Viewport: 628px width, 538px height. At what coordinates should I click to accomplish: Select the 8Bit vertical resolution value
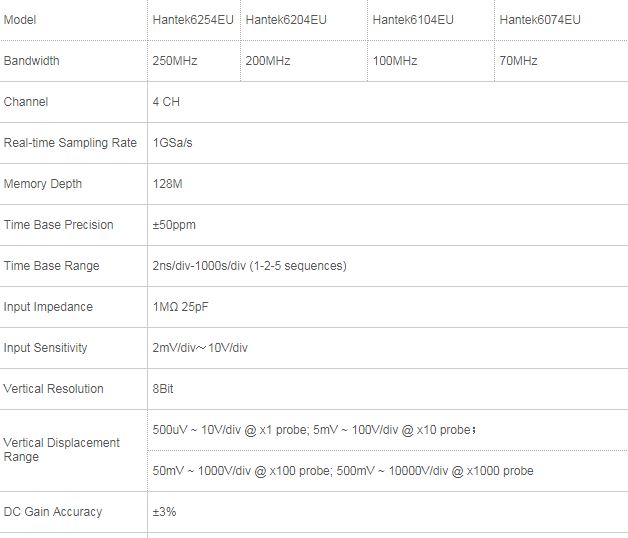click(163, 389)
